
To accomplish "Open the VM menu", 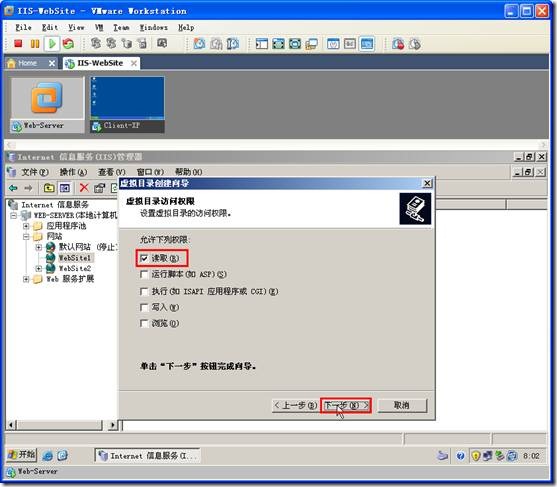I will pos(99,27).
